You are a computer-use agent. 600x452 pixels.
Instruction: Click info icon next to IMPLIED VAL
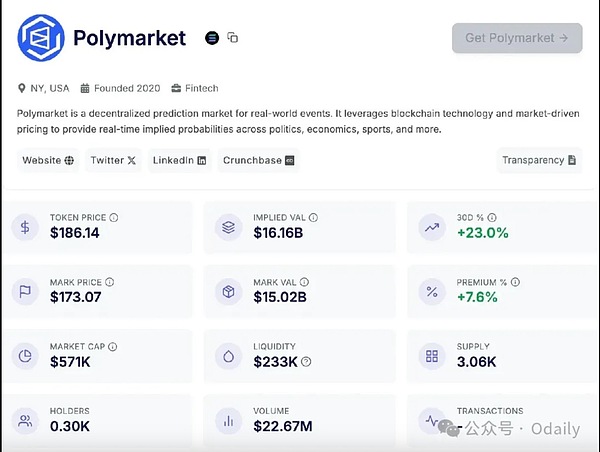pyautogui.click(x=313, y=217)
